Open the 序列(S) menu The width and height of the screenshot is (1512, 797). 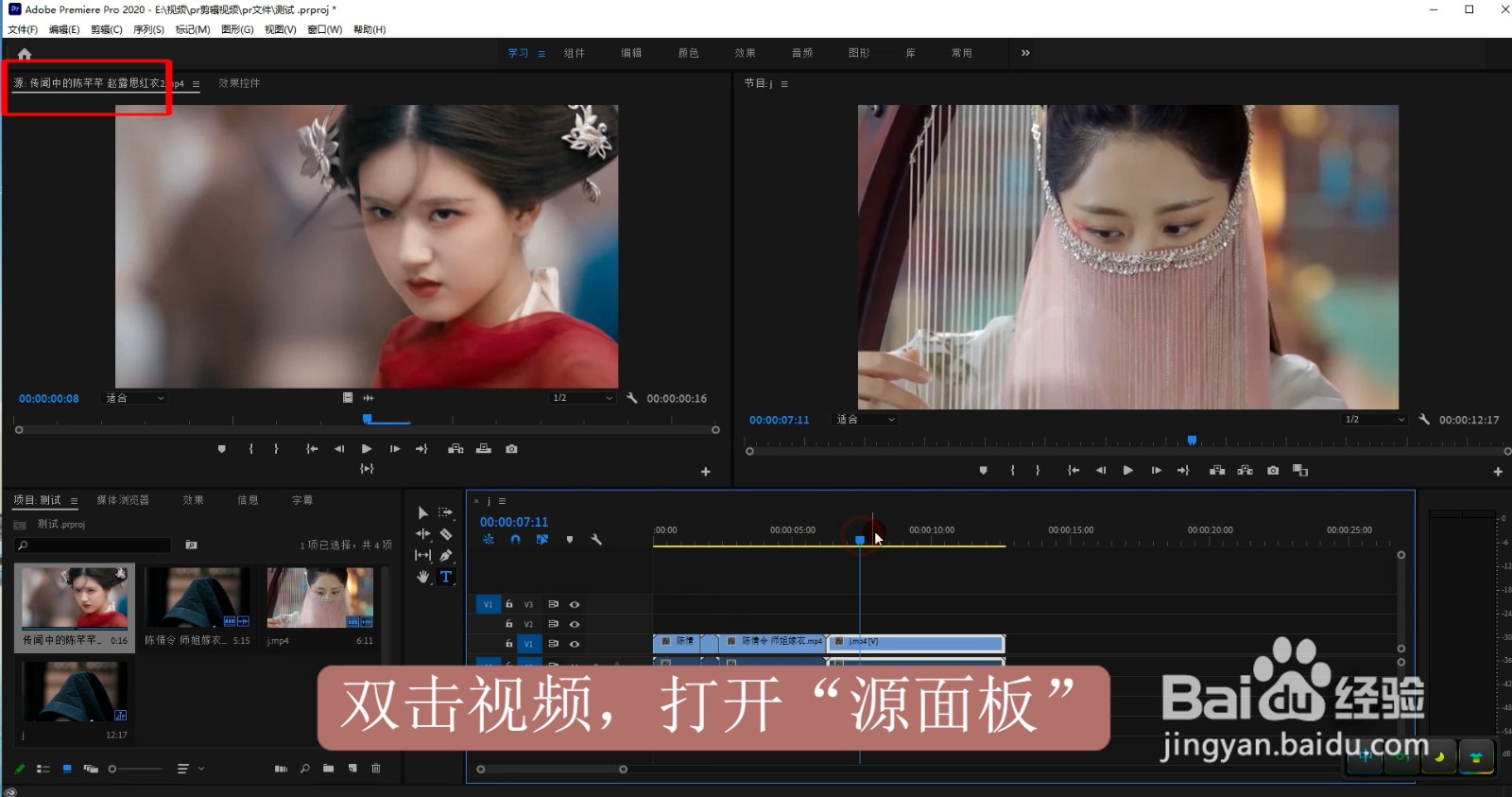pyautogui.click(x=148, y=29)
